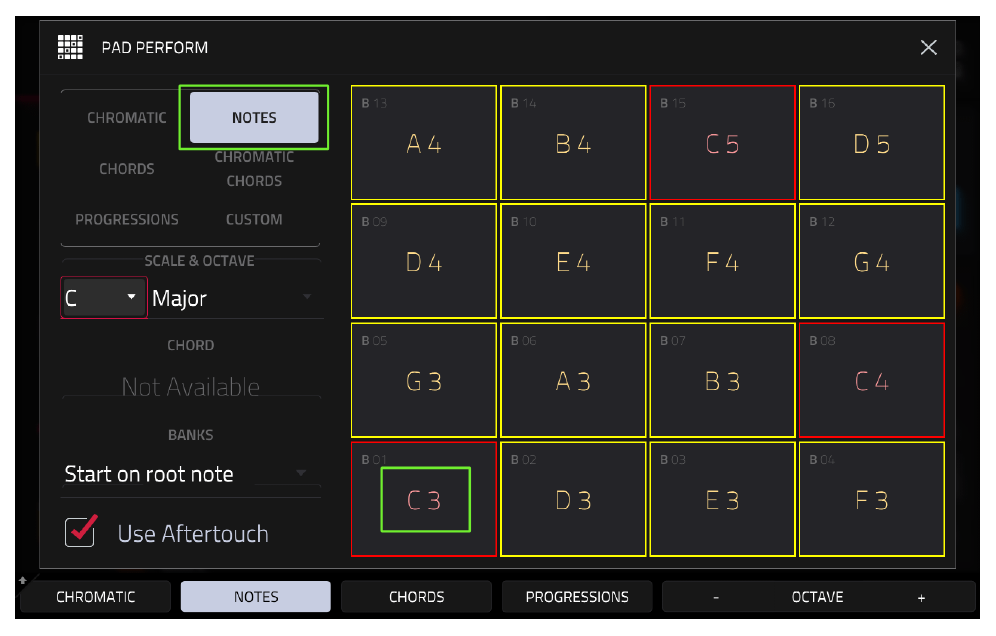Tap pad B 01 with note C3
Screen dimensions: 996x636
[x=424, y=499]
